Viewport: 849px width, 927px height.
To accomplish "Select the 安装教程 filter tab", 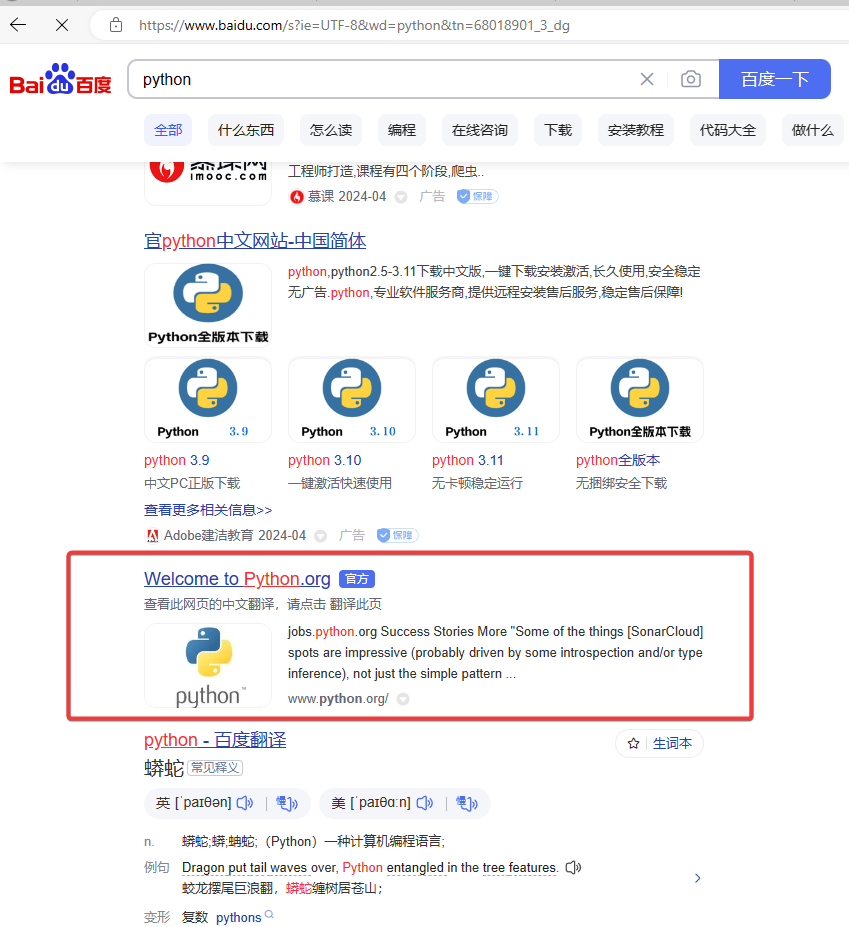I will click(636, 130).
